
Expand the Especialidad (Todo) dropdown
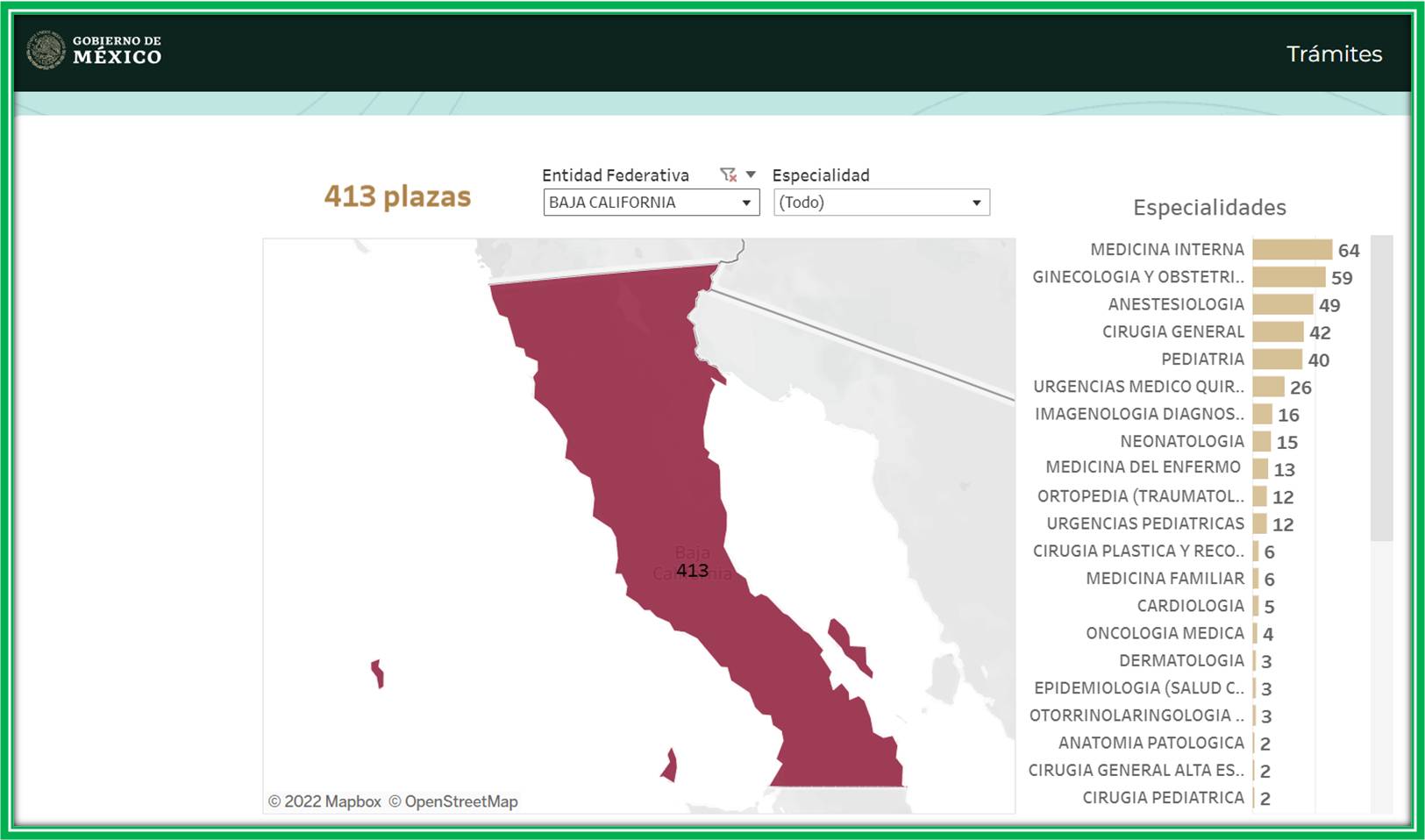pos(880,203)
